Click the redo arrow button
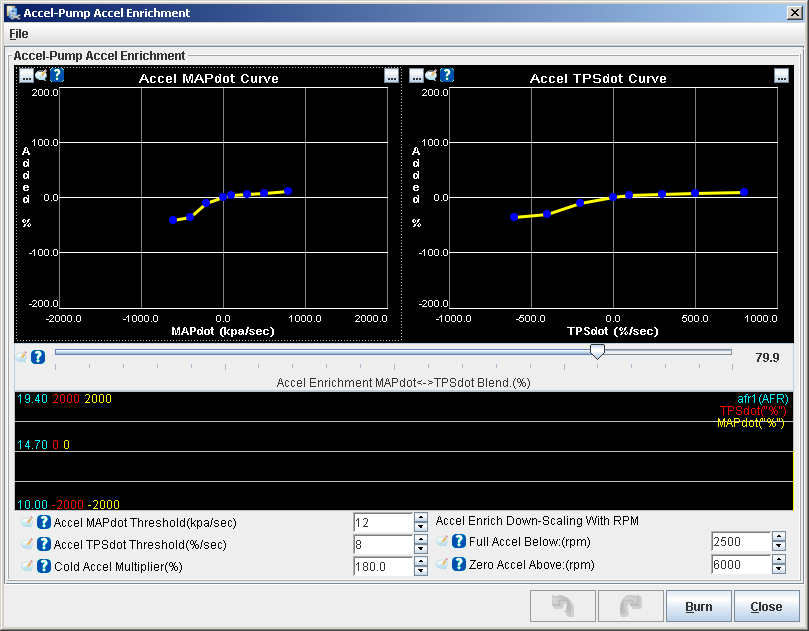 [630, 606]
